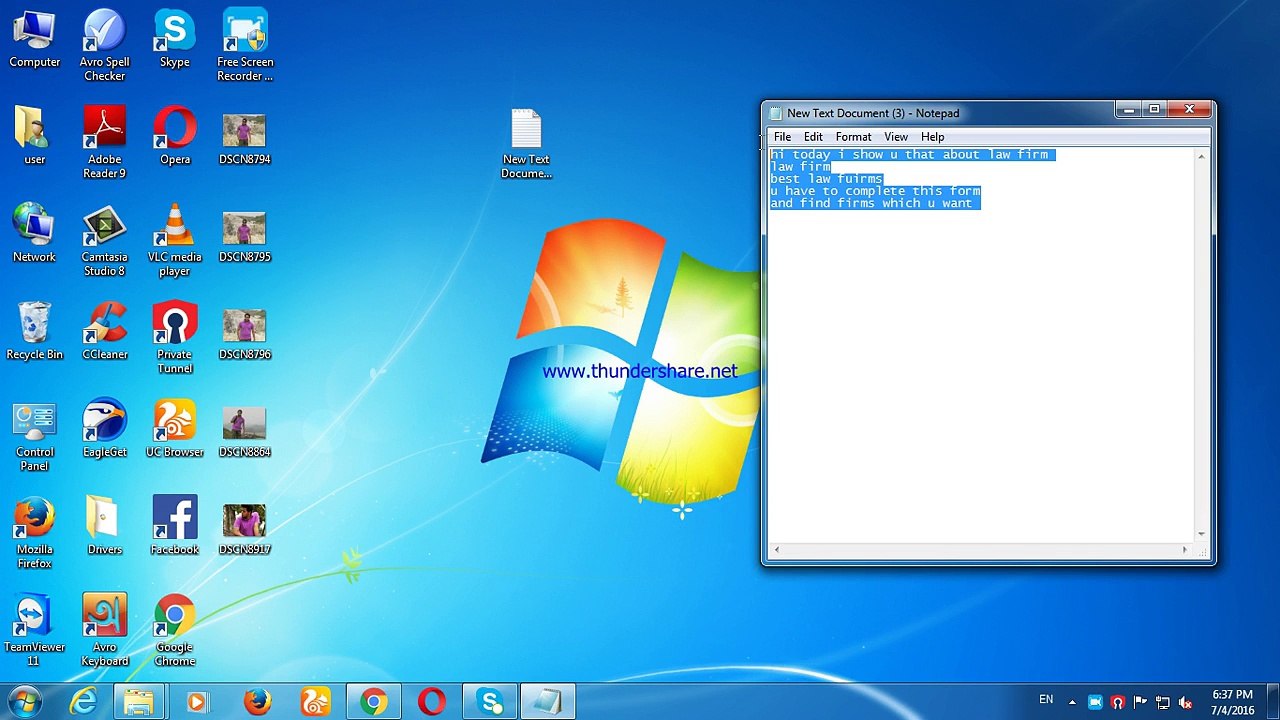This screenshot has height=720, width=1280.
Task: Click the Notepad taskbar button
Action: 548,702
